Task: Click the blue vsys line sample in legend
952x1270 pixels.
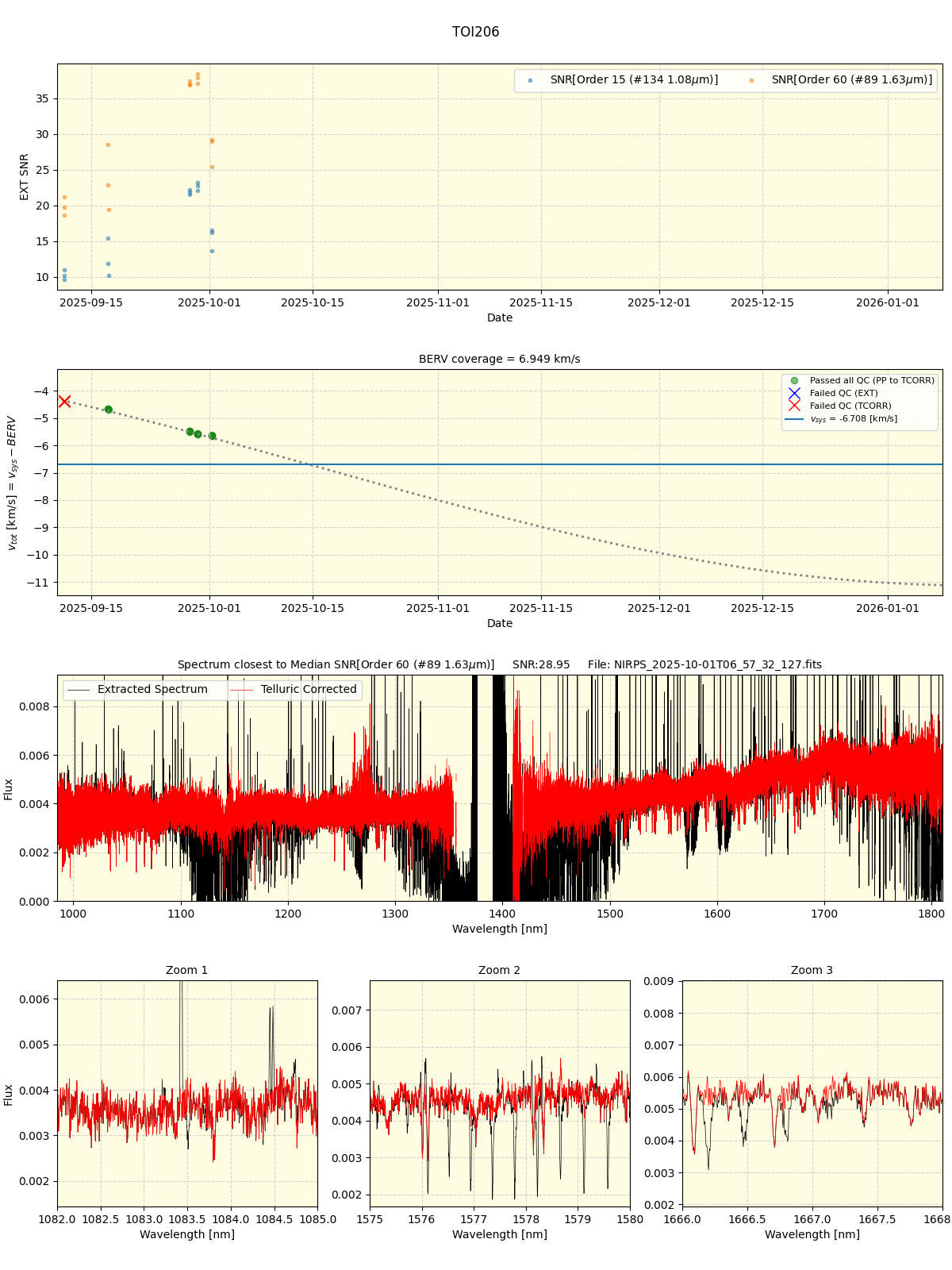Action: 794,419
